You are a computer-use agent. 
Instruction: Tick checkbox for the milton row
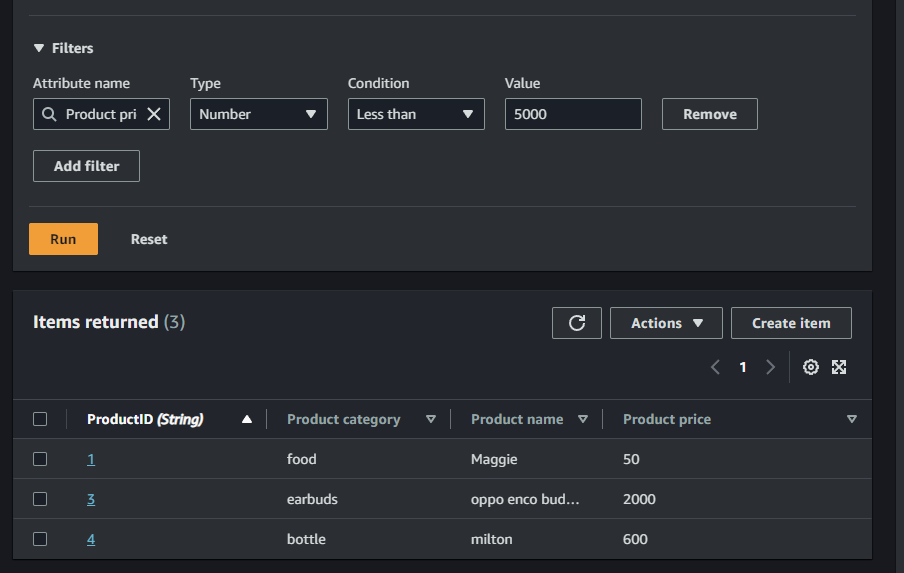(x=40, y=539)
